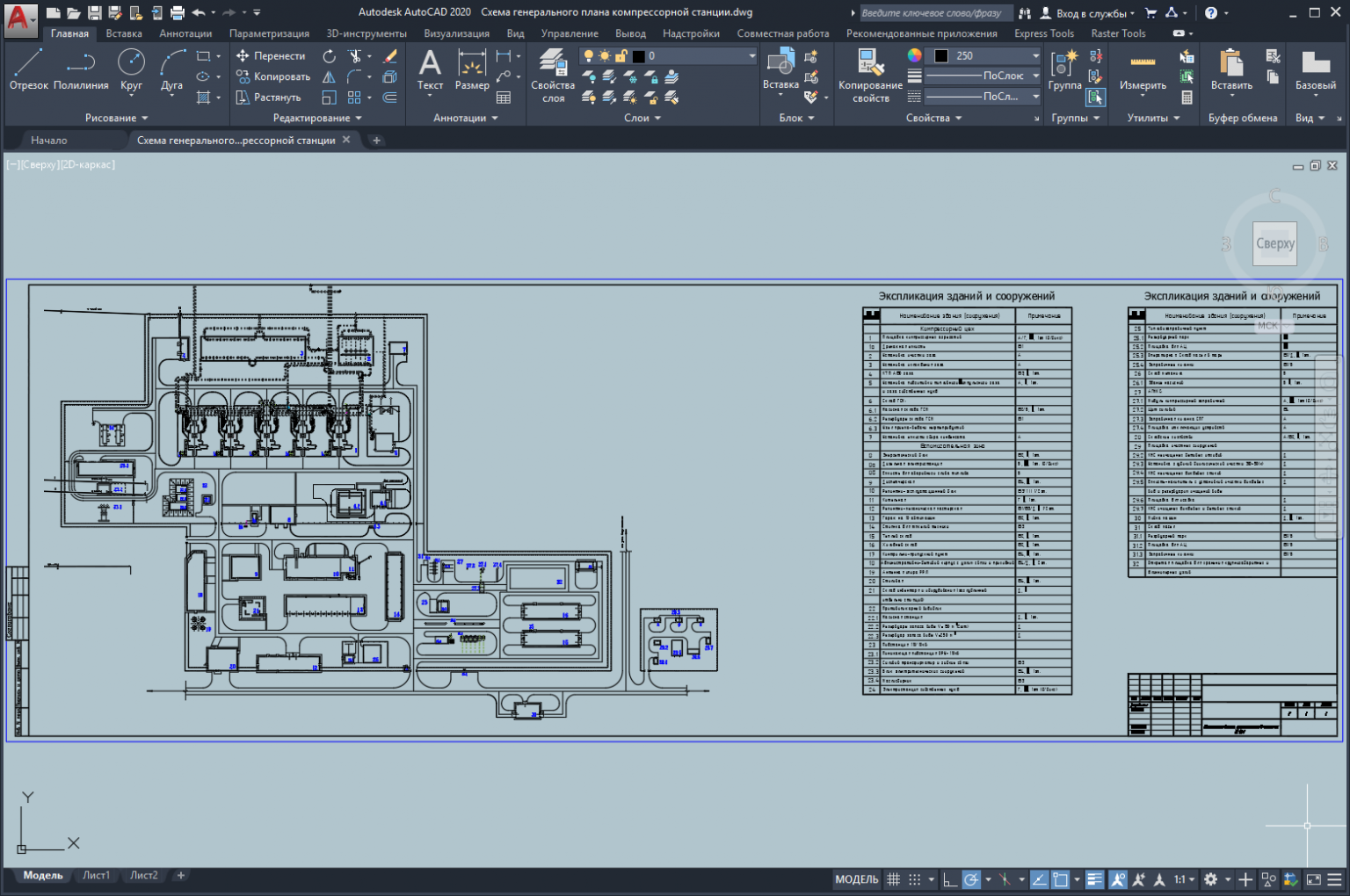This screenshot has width=1350, height=896.
Task: Toggle annotation visibility in status bar
Action: [1118, 879]
